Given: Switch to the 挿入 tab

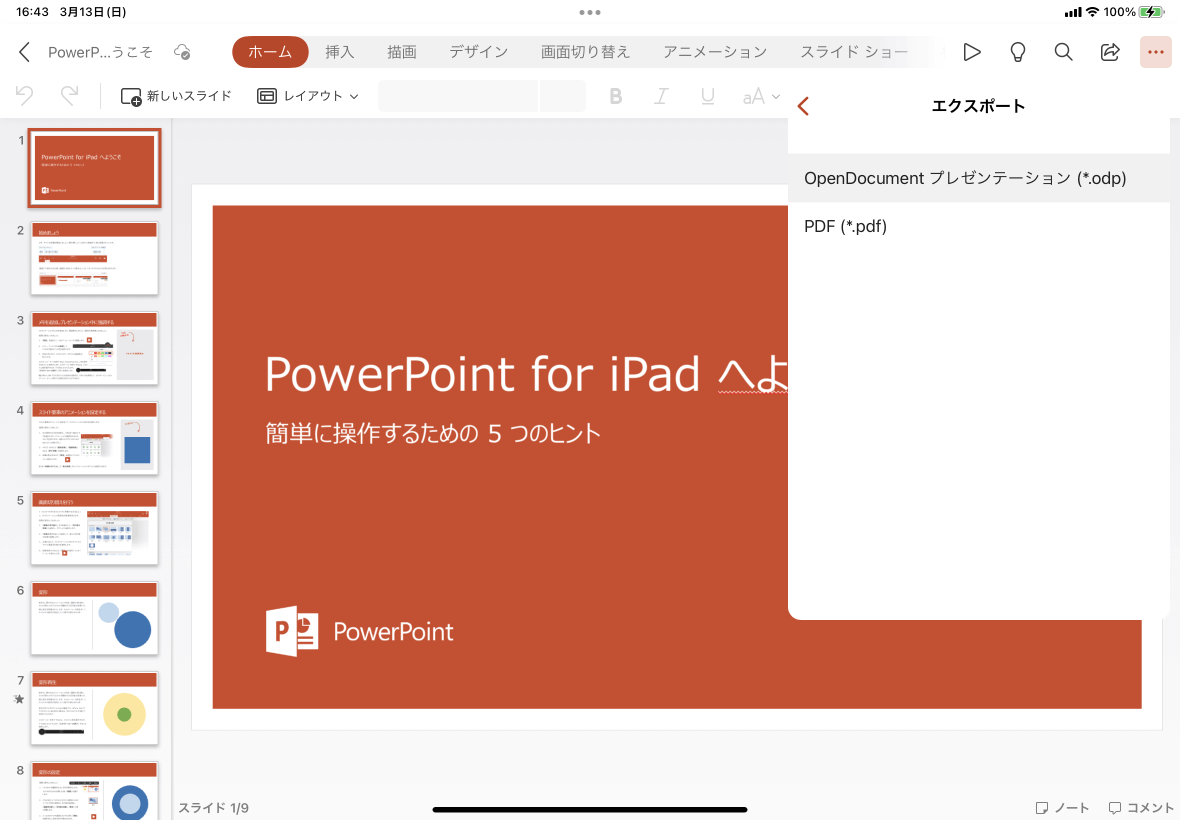Looking at the screenshot, I should (339, 52).
